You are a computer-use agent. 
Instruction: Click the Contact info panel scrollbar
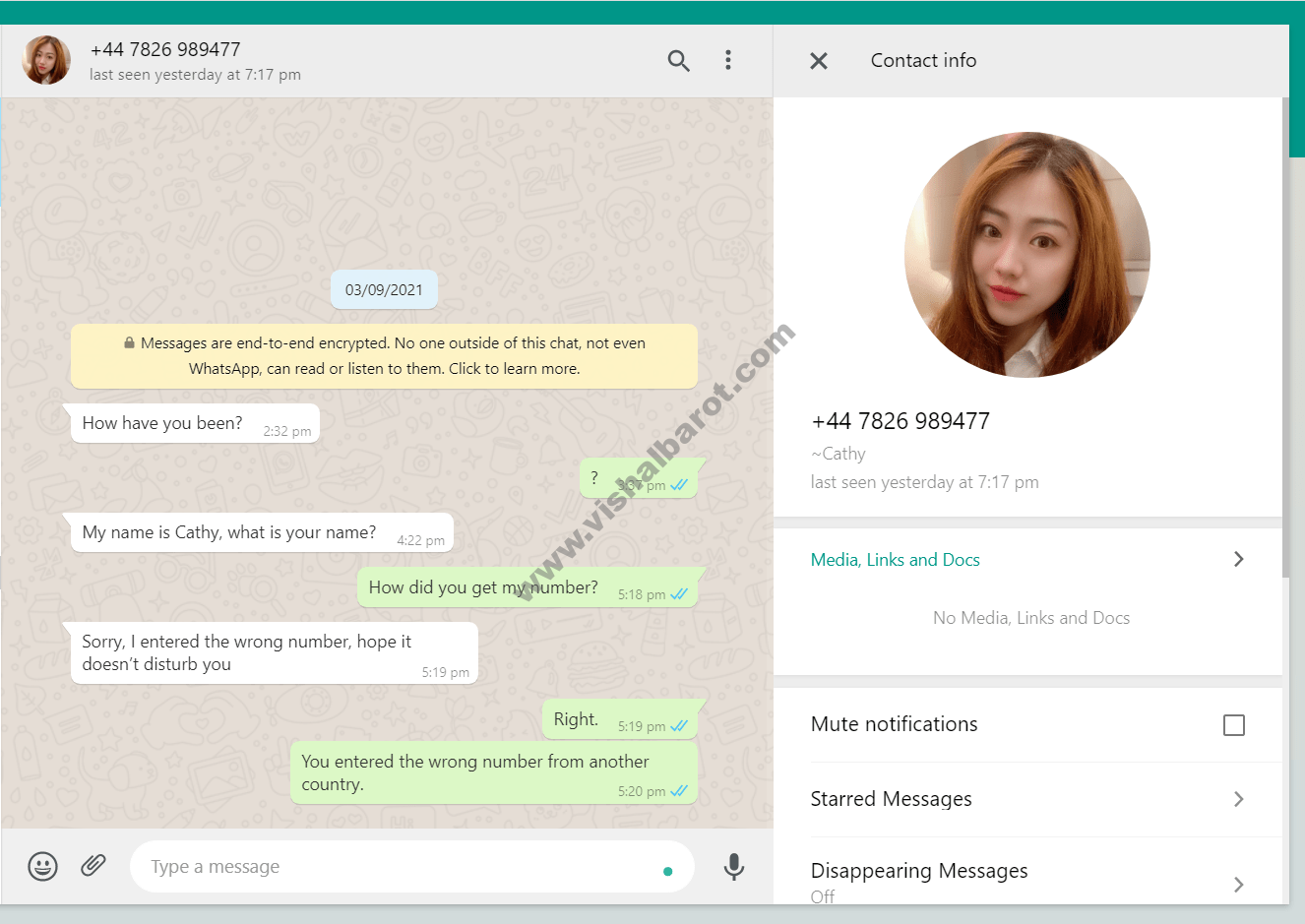(1285, 338)
